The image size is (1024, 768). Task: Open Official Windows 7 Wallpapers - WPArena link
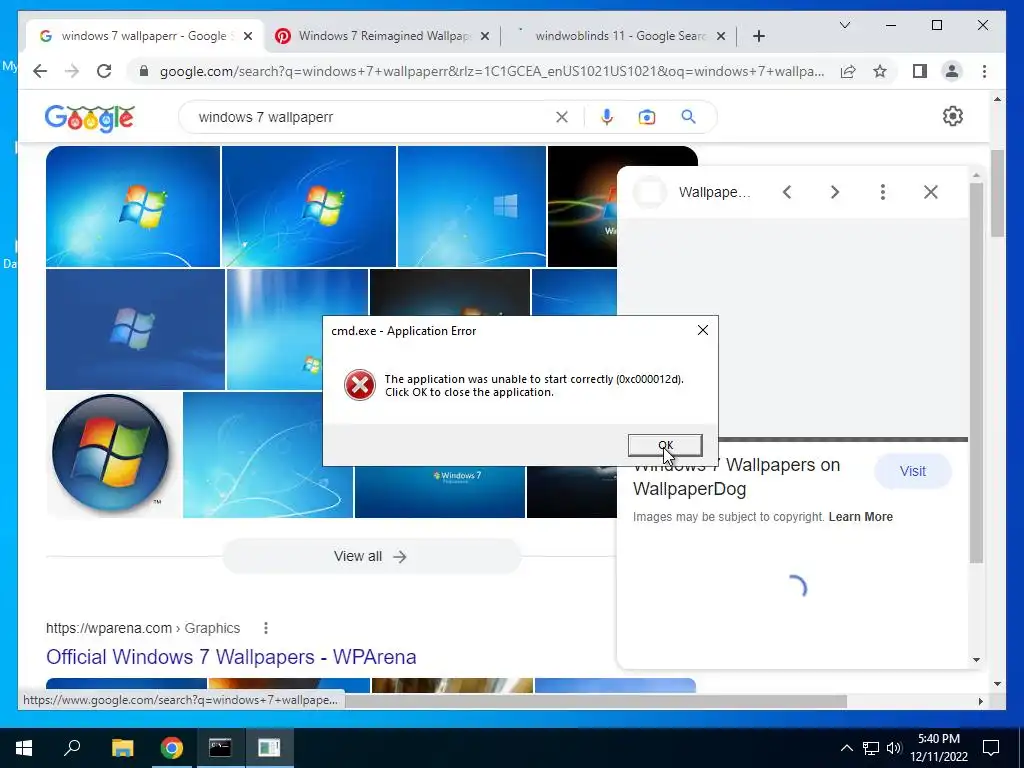tap(231, 656)
